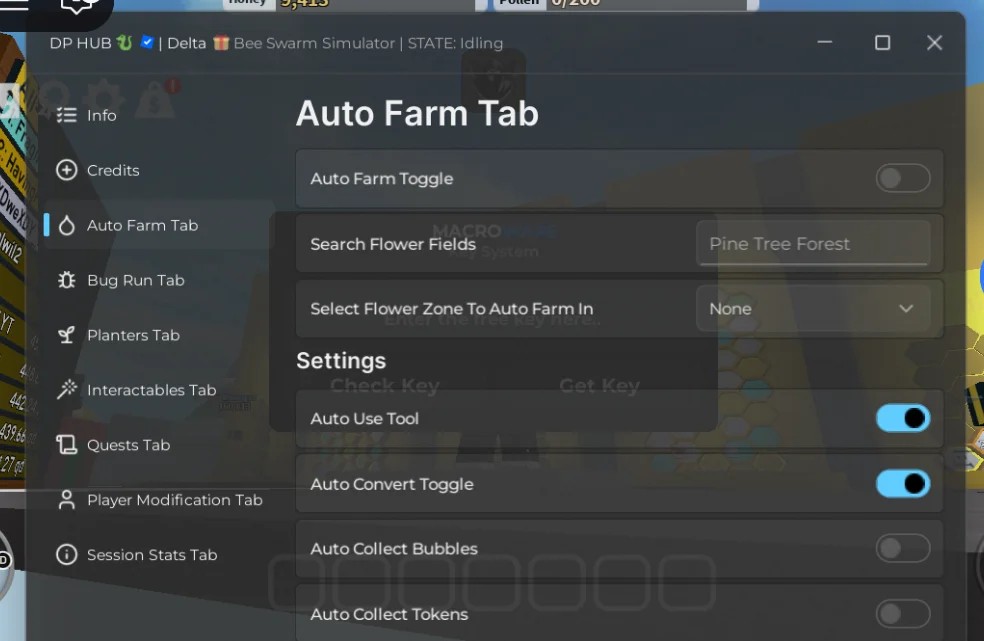Screen dimensions: 984x641
Task: Click the Search Flower Fields label
Action: click(x=393, y=244)
